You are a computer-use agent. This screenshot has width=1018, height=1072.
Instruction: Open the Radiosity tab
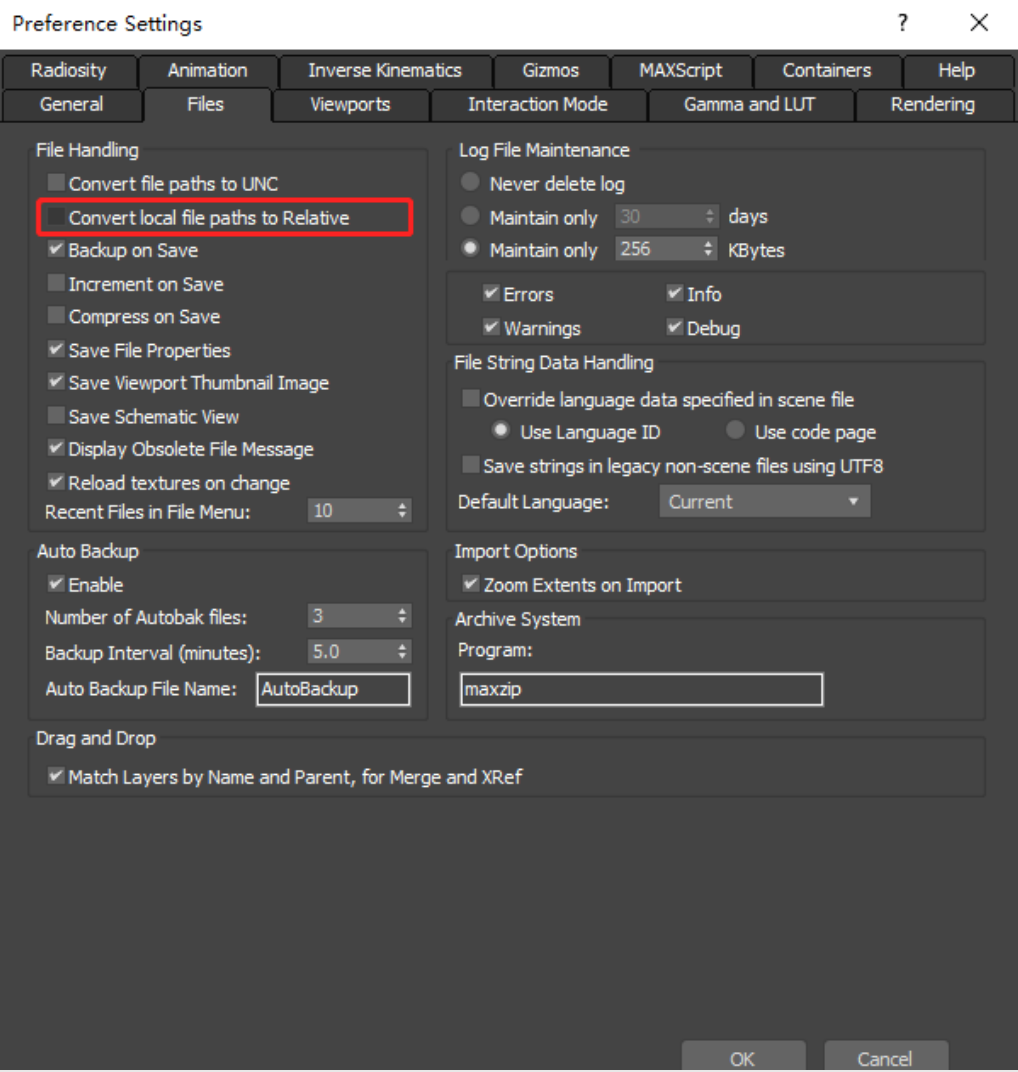tap(69, 70)
